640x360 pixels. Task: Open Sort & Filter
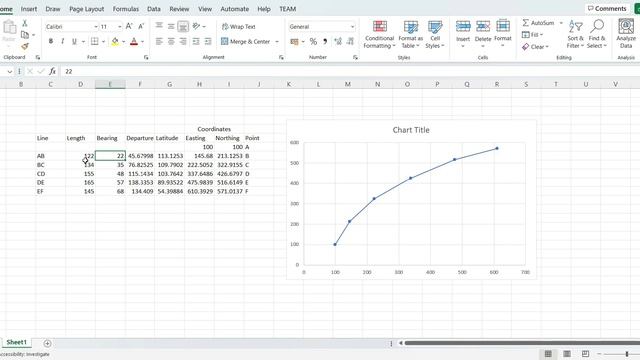click(x=576, y=34)
